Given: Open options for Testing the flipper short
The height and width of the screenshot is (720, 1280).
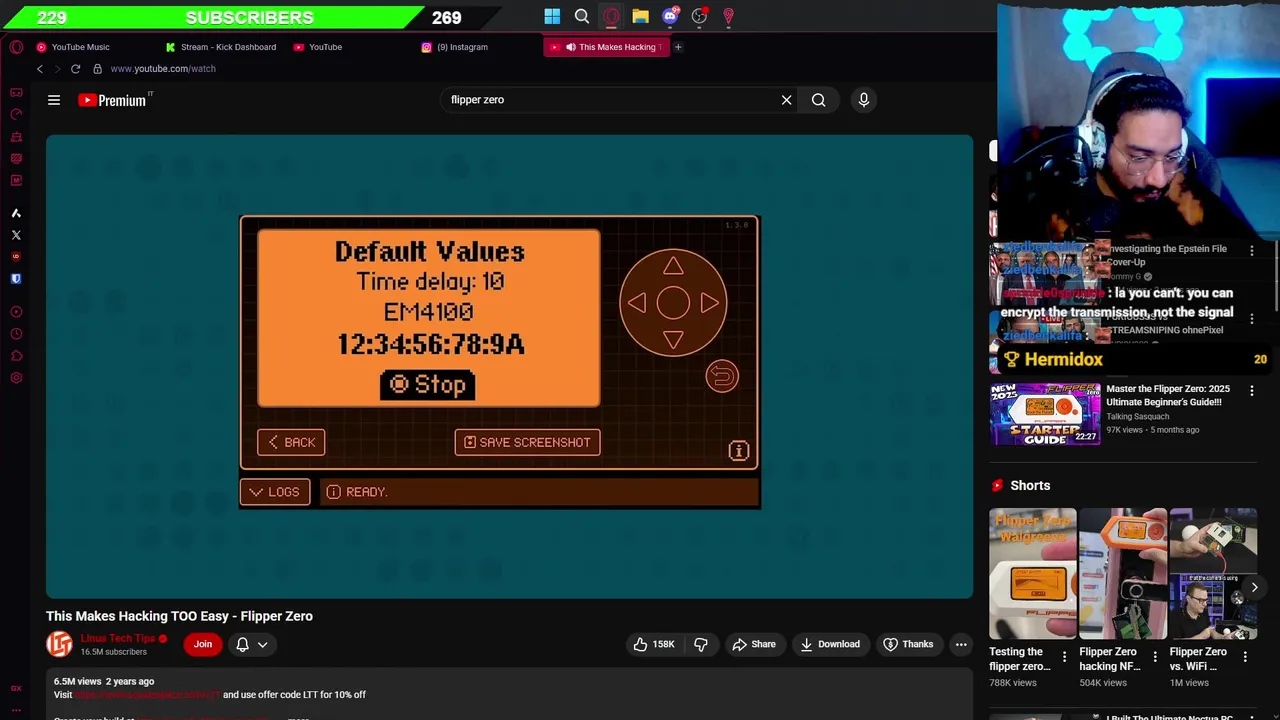Looking at the screenshot, I should [x=1064, y=657].
